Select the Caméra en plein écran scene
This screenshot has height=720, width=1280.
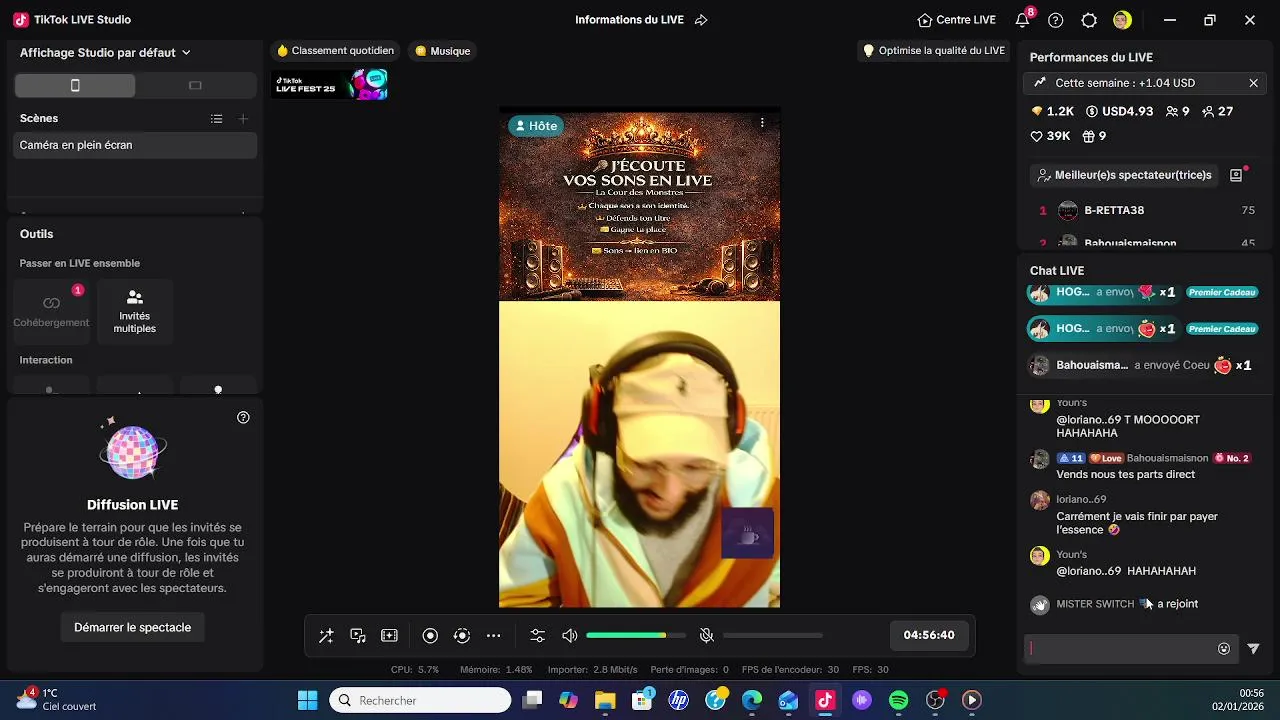[135, 145]
